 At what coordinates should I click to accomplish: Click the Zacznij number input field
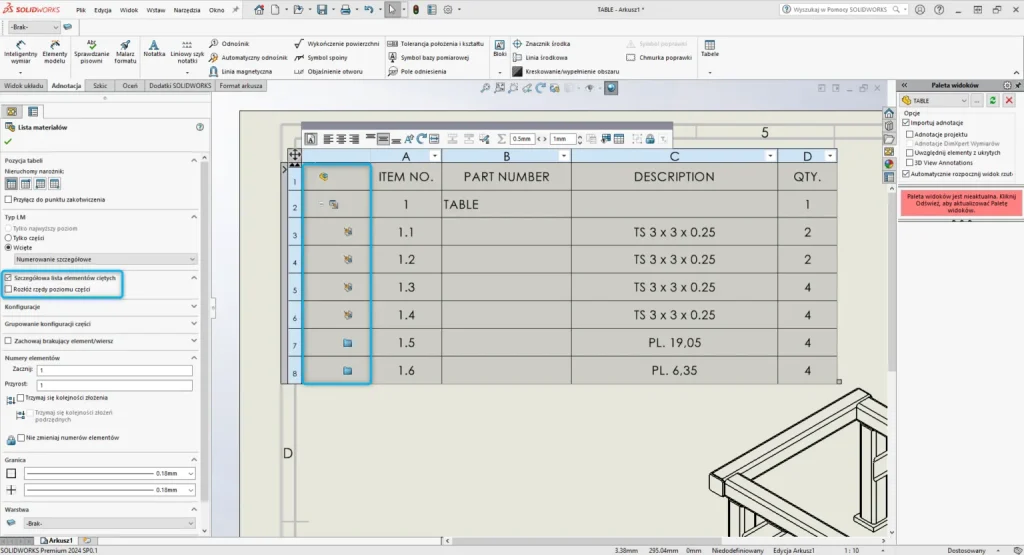(x=114, y=370)
